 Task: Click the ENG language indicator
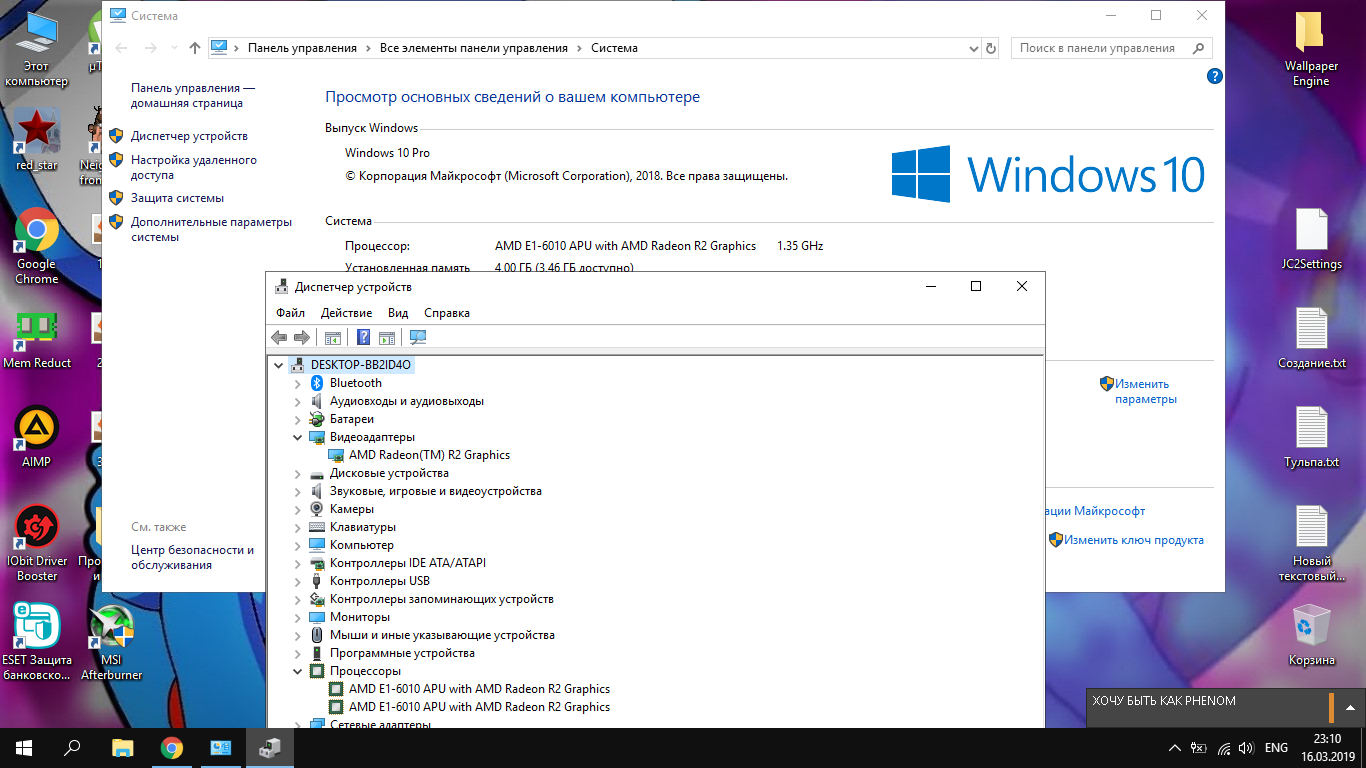click(1276, 748)
